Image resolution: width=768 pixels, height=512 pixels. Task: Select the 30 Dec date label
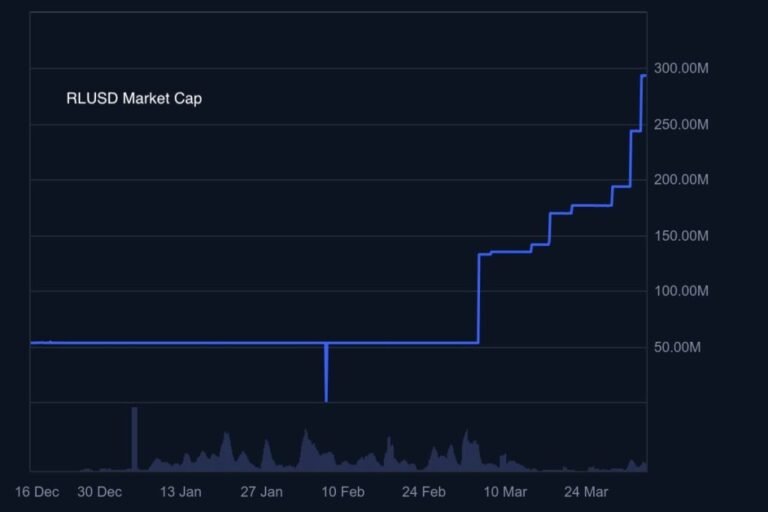99,492
